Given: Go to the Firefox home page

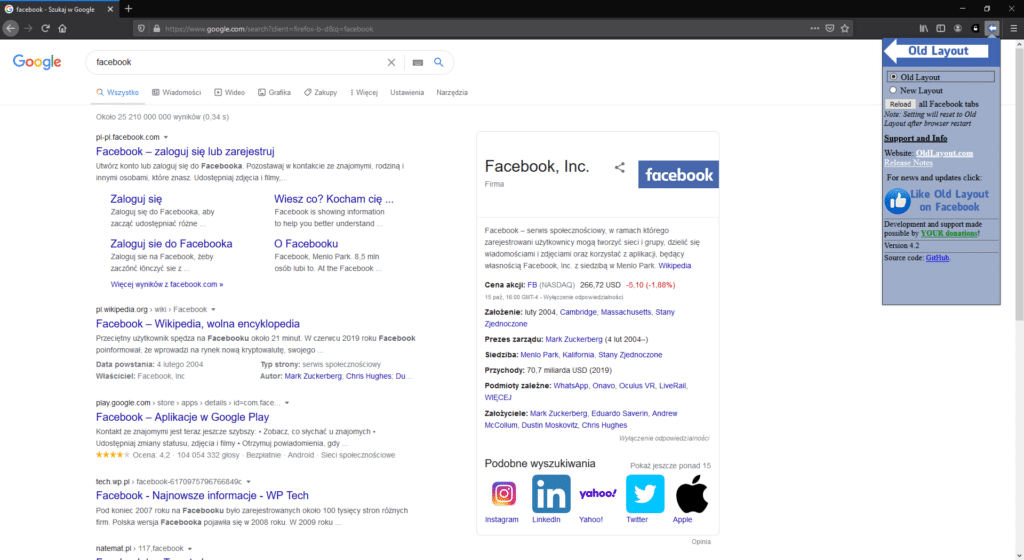Looking at the screenshot, I should (x=63, y=28).
